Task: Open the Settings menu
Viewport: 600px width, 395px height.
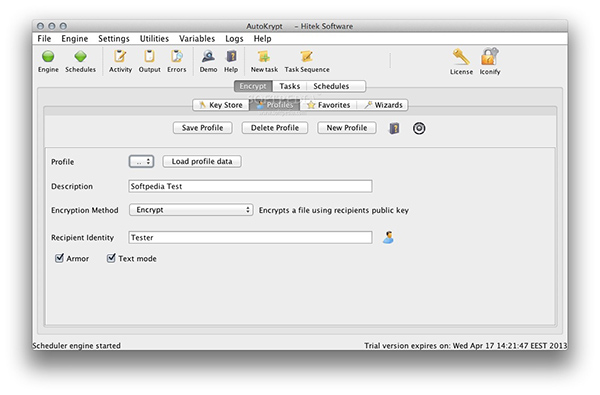Action: pos(114,39)
